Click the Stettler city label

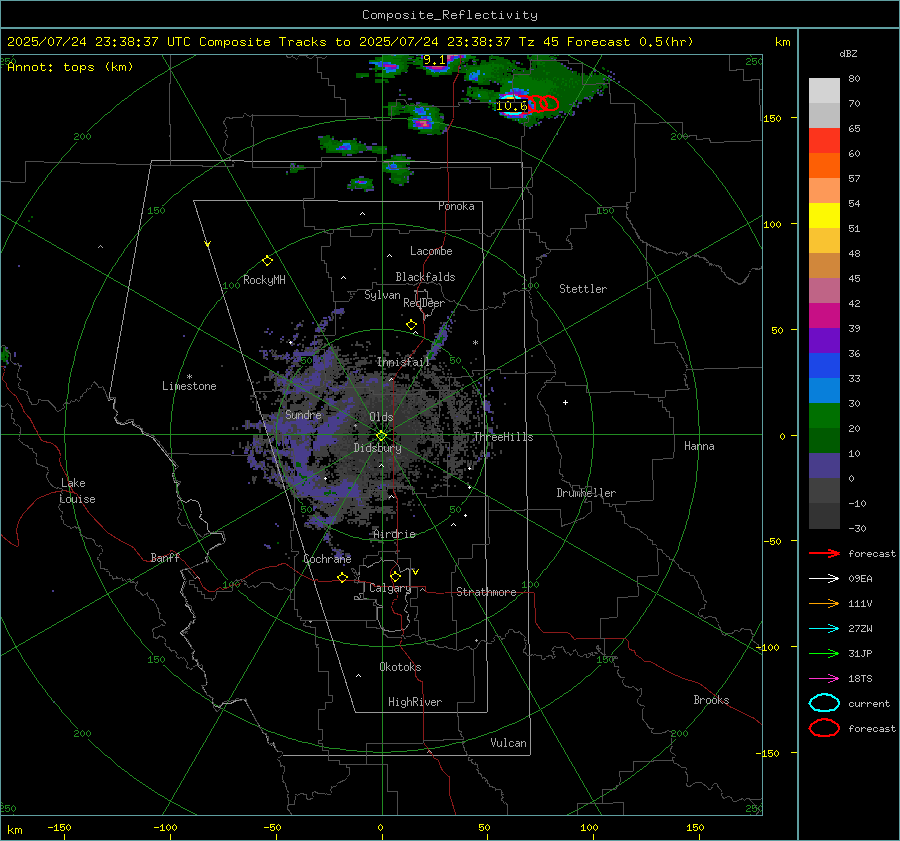(x=583, y=289)
